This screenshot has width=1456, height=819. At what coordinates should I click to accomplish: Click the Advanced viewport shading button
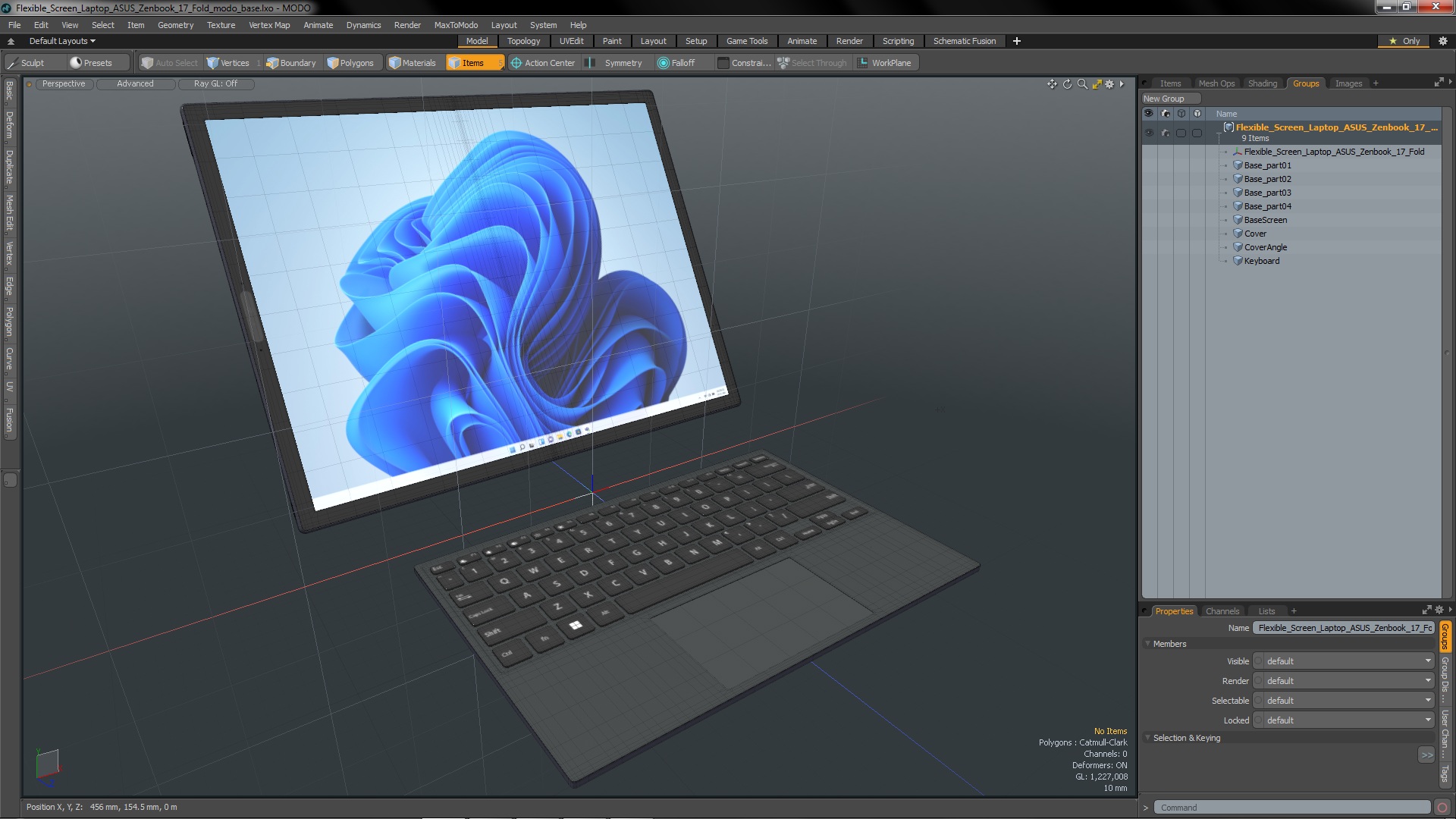click(135, 84)
